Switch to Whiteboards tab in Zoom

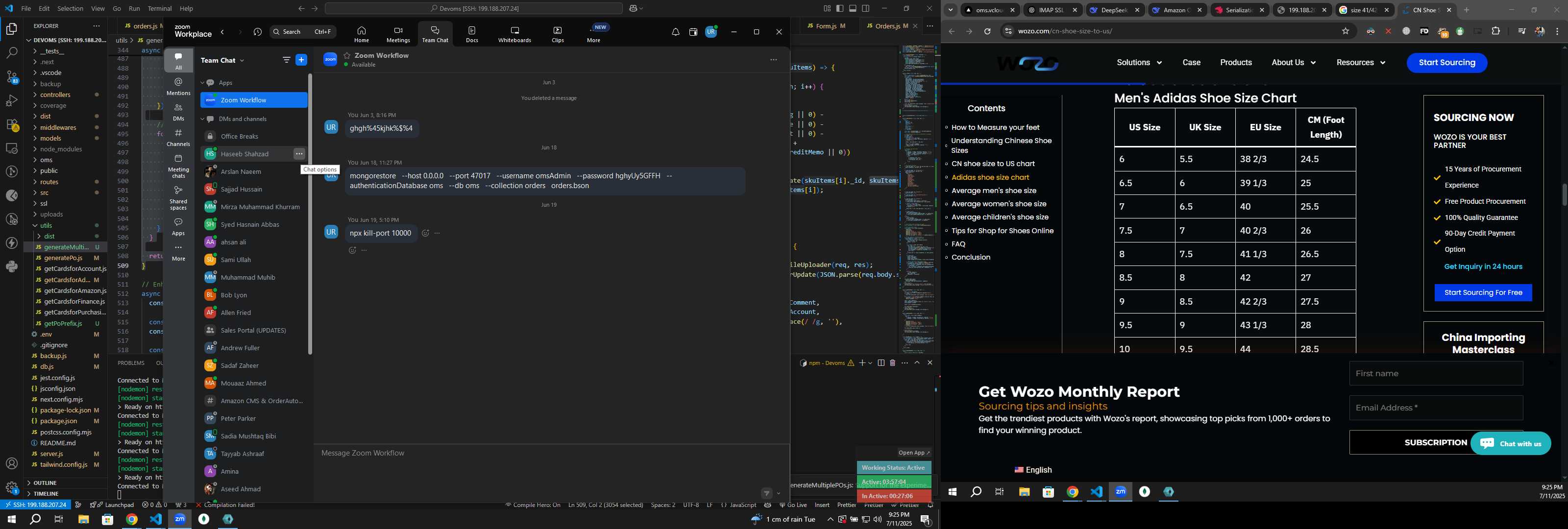point(514,34)
